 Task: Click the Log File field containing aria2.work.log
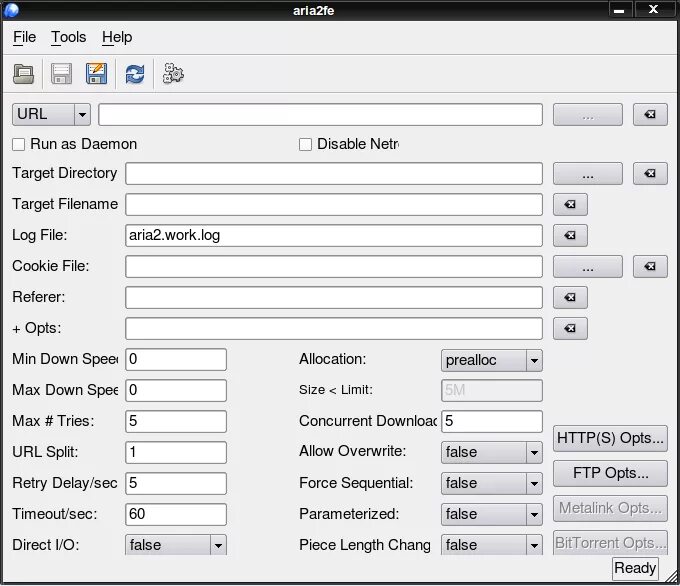click(x=334, y=236)
